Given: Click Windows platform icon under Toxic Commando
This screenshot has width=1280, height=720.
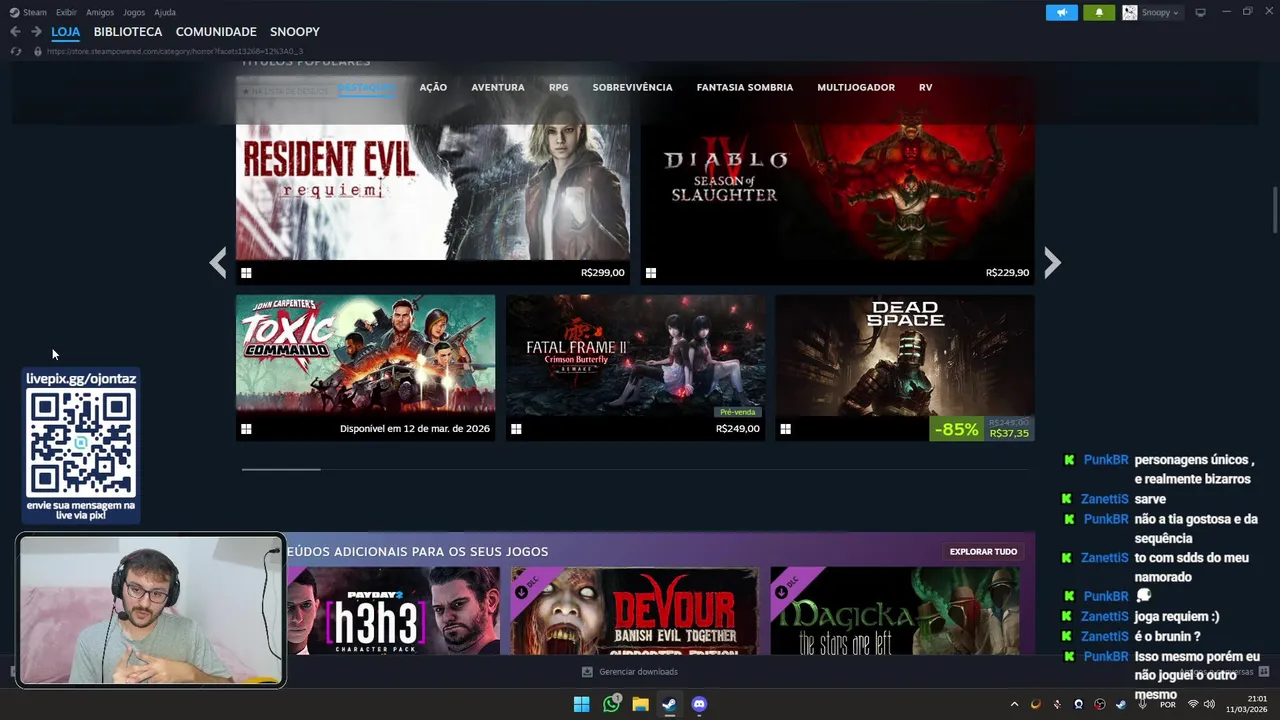Looking at the screenshot, I should pyautogui.click(x=246, y=429).
